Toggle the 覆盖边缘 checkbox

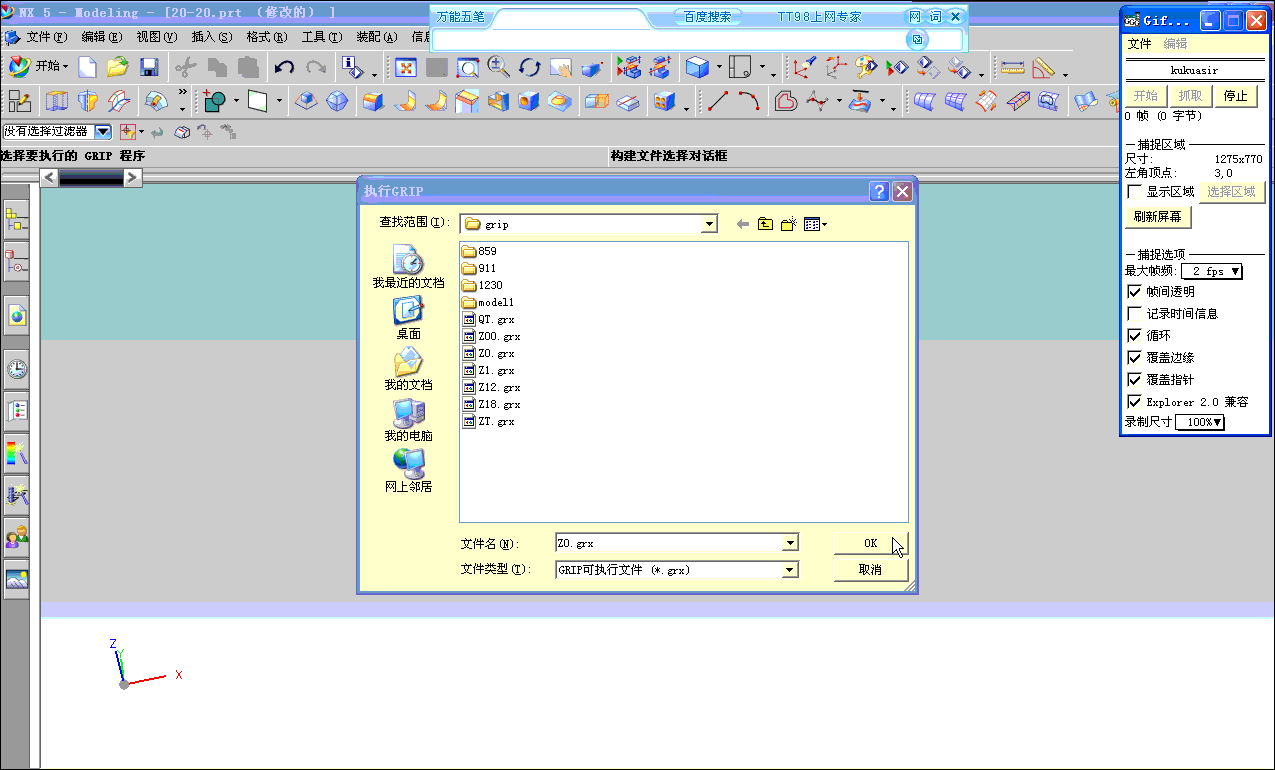point(1134,358)
